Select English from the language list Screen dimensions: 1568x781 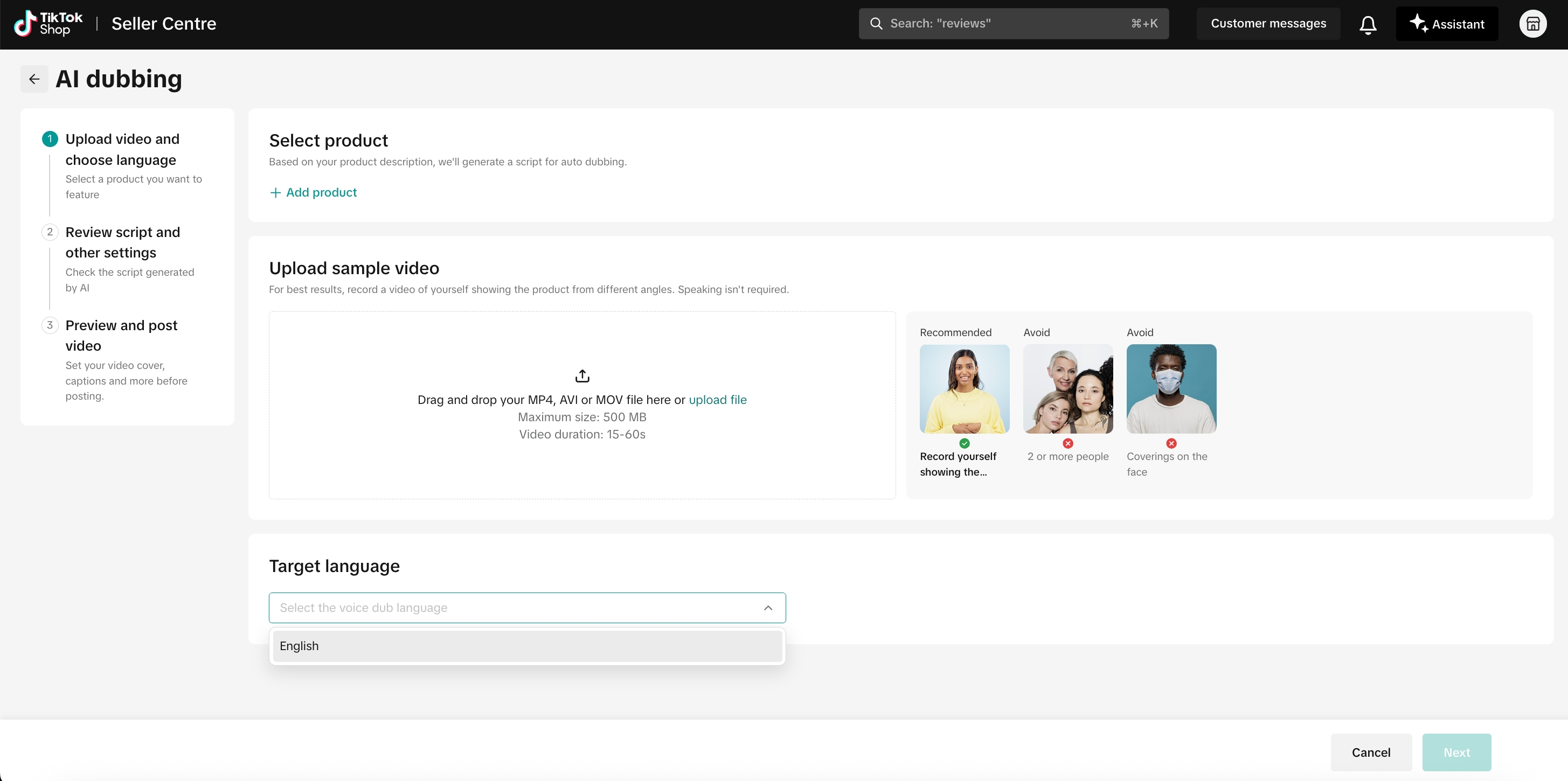(527, 646)
